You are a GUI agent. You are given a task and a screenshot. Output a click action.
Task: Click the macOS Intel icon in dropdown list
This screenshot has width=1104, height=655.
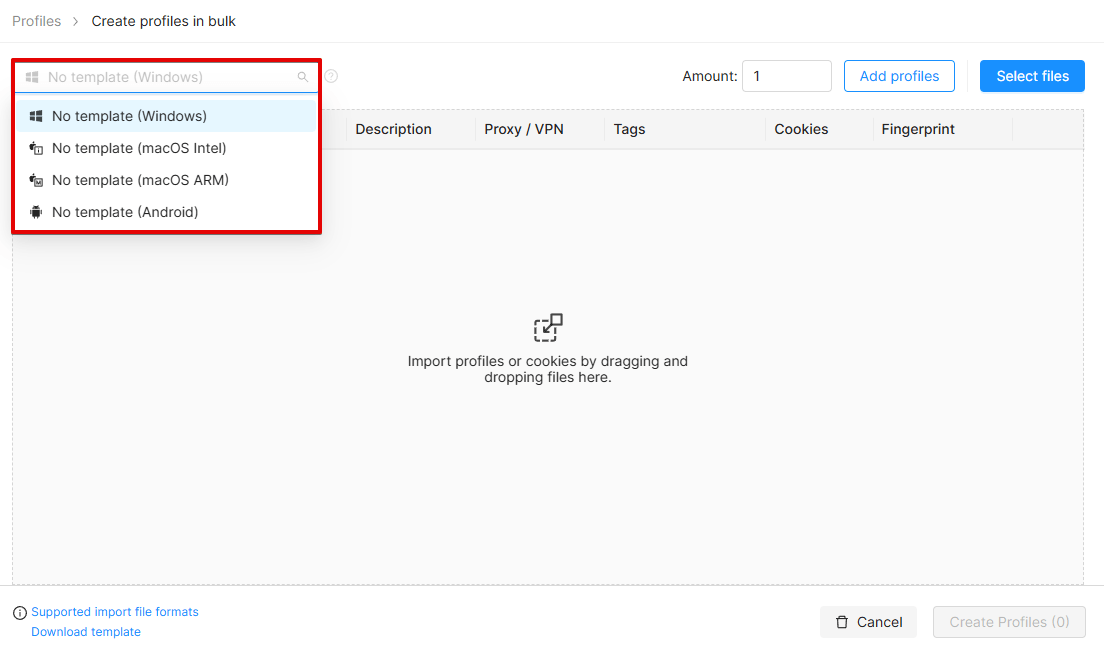[x=36, y=148]
